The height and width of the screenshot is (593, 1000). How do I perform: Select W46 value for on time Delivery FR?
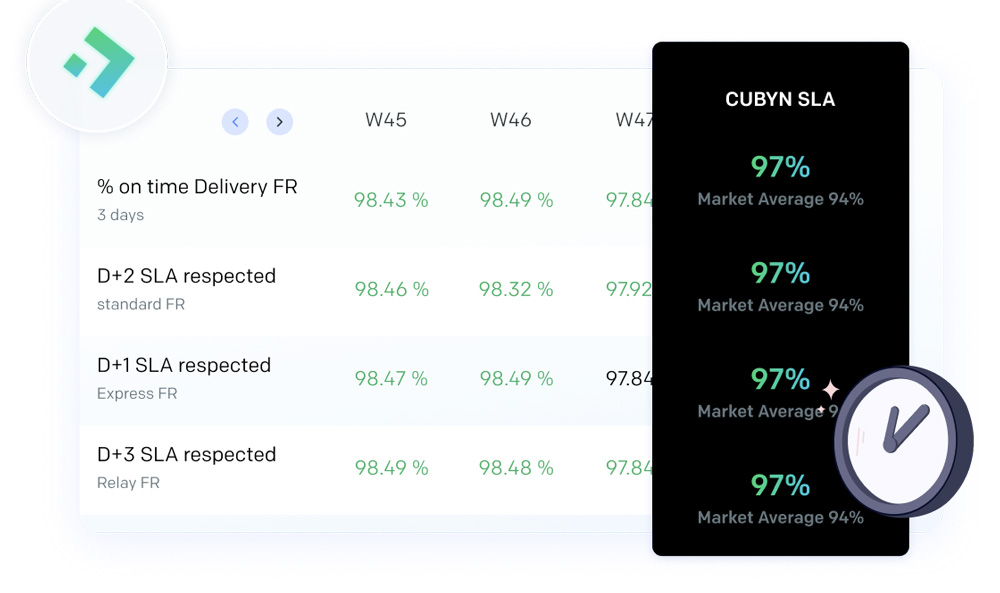[x=516, y=200]
